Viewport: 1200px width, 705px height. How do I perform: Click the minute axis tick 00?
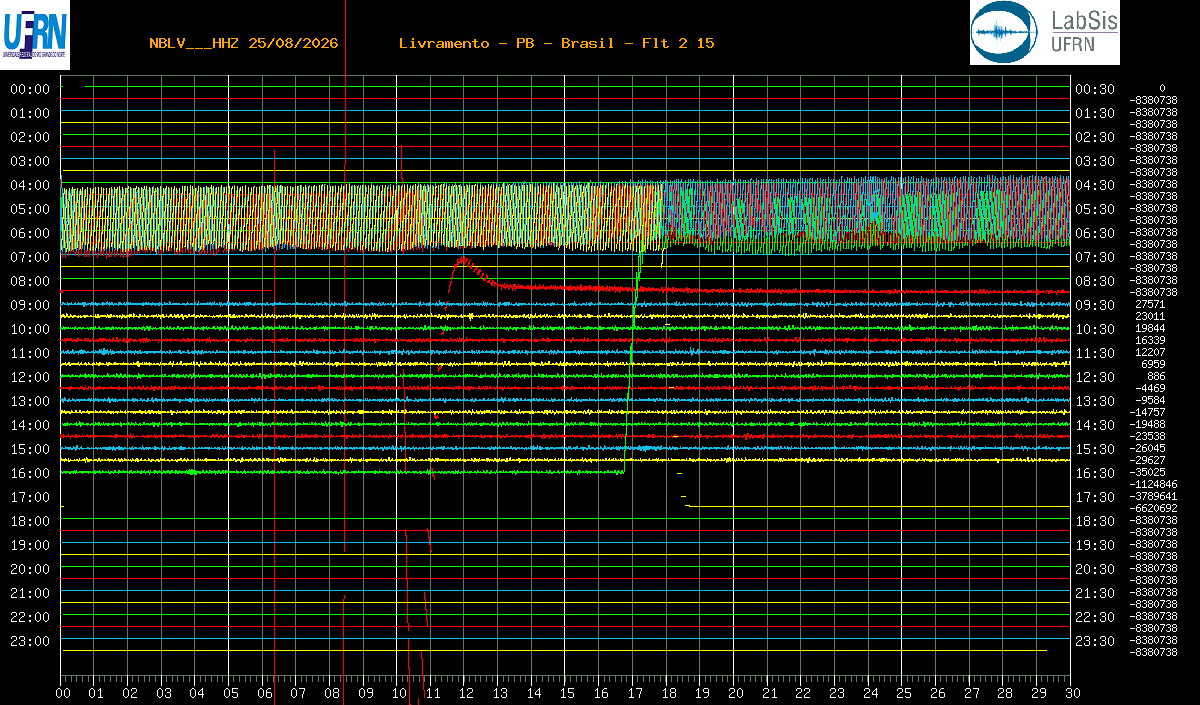pyautogui.click(x=63, y=693)
